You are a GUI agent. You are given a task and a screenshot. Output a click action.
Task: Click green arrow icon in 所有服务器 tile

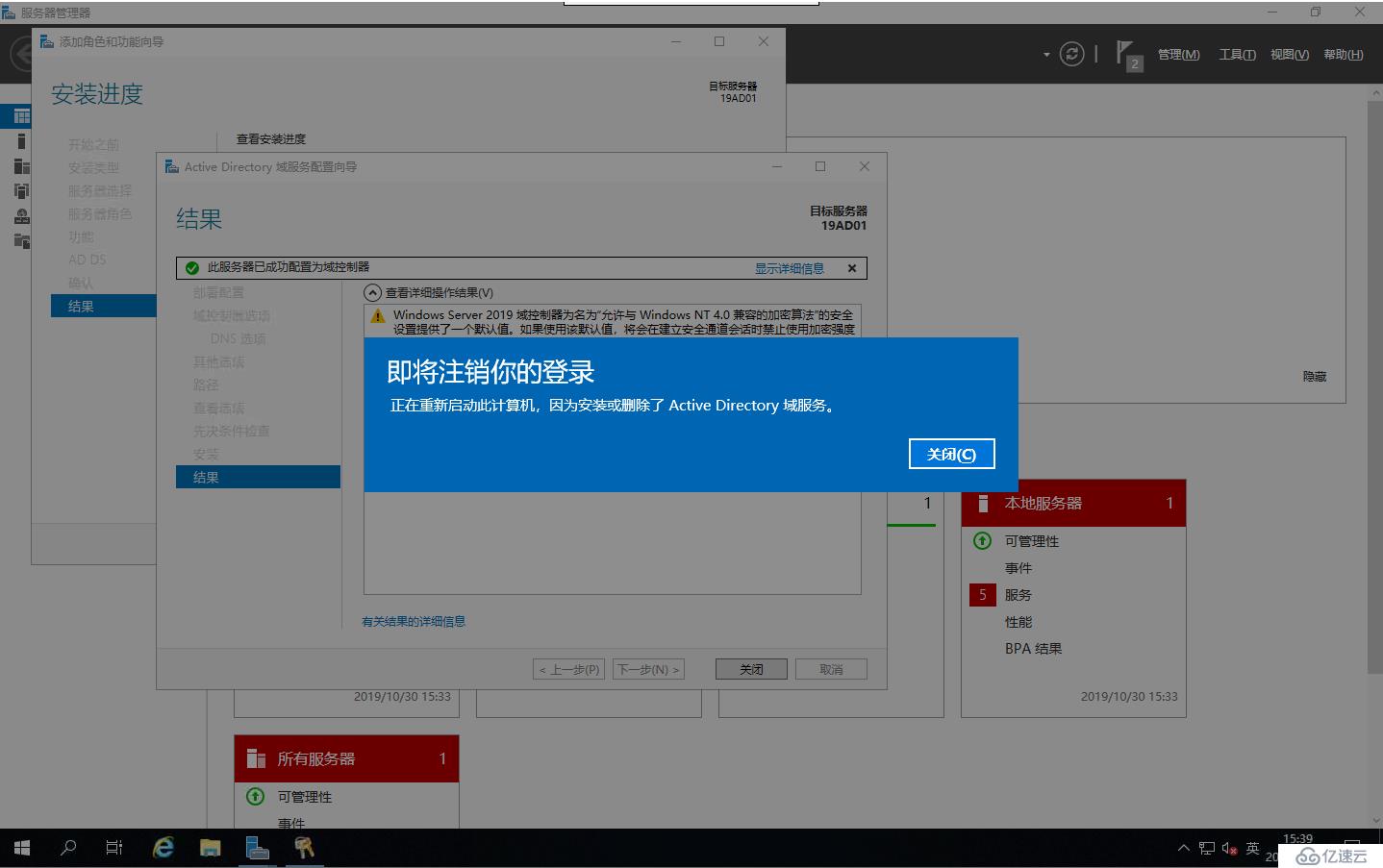pos(255,796)
